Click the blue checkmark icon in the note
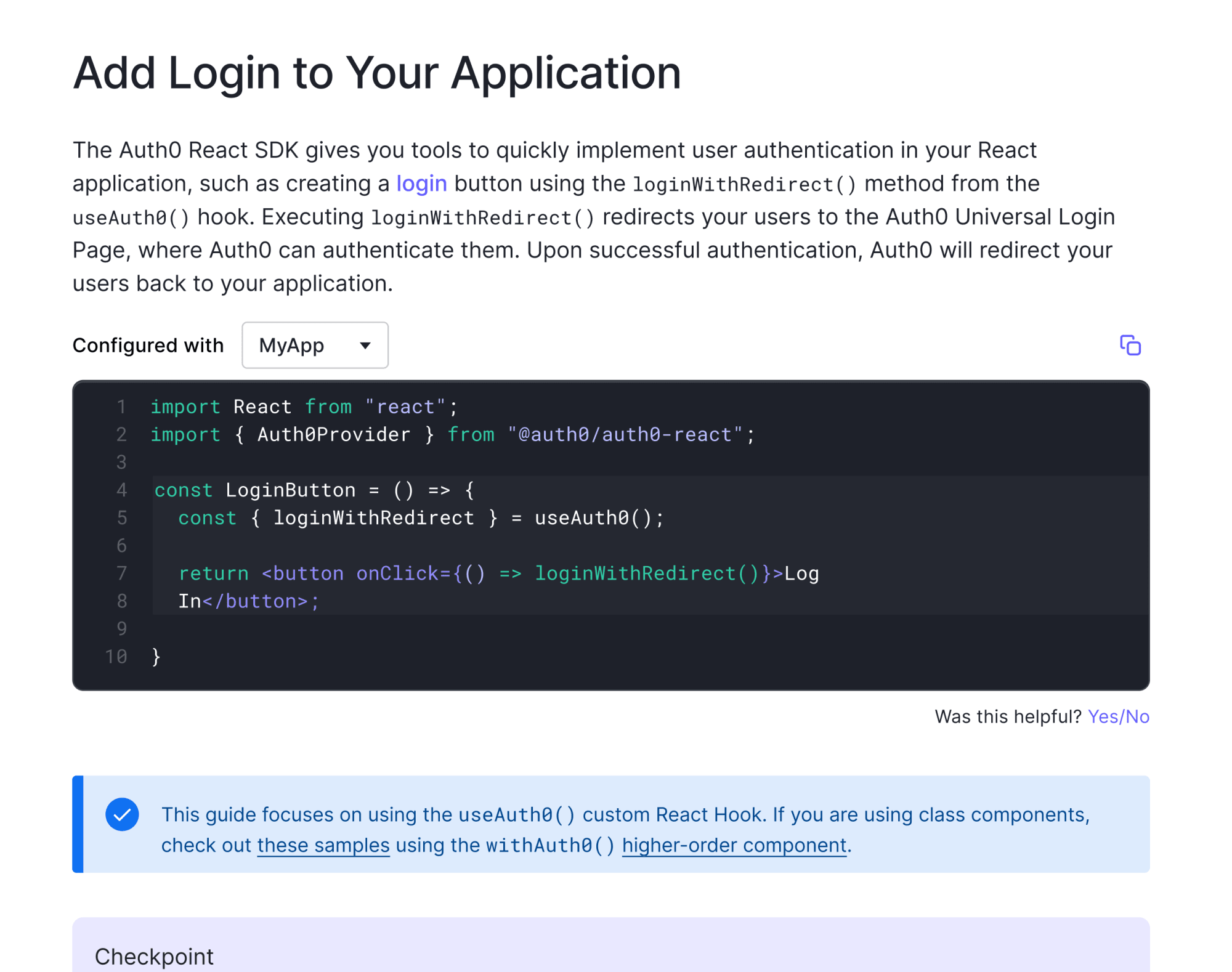 pos(122,814)
